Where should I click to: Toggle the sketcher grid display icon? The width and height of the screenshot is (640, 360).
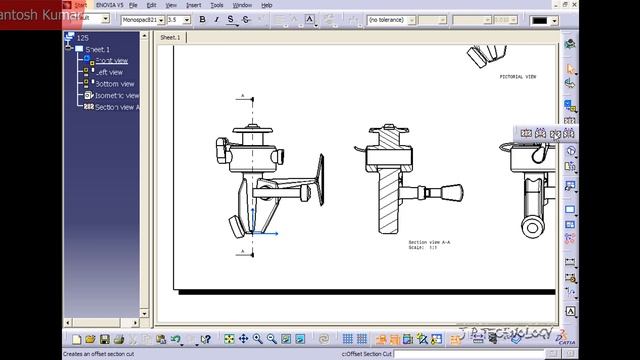(348, 339)
